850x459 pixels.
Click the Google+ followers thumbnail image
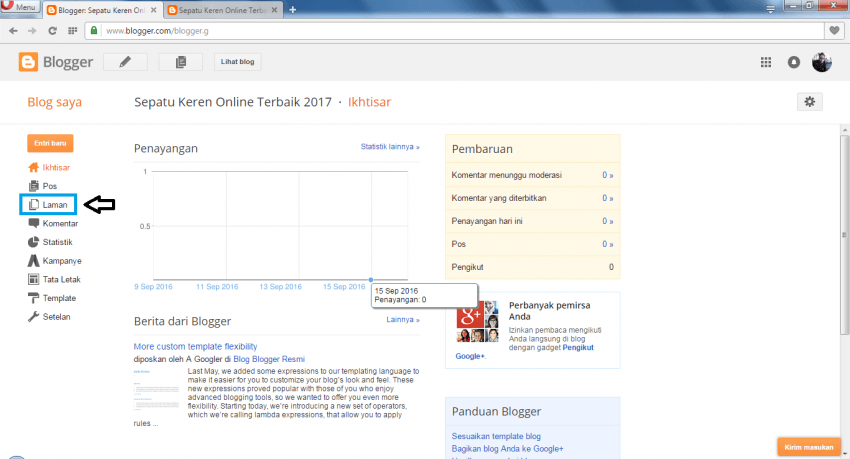coord(477,321)
